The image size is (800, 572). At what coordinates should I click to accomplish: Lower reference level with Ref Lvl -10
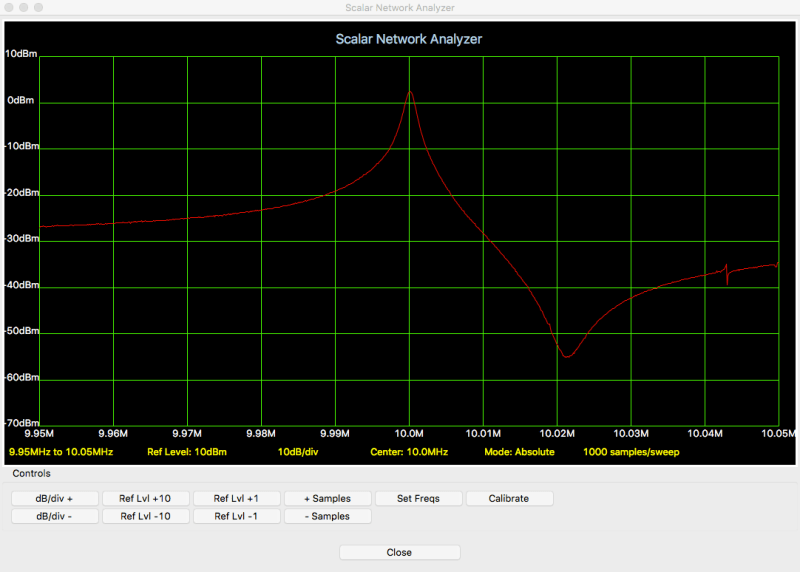click(145, 516)
